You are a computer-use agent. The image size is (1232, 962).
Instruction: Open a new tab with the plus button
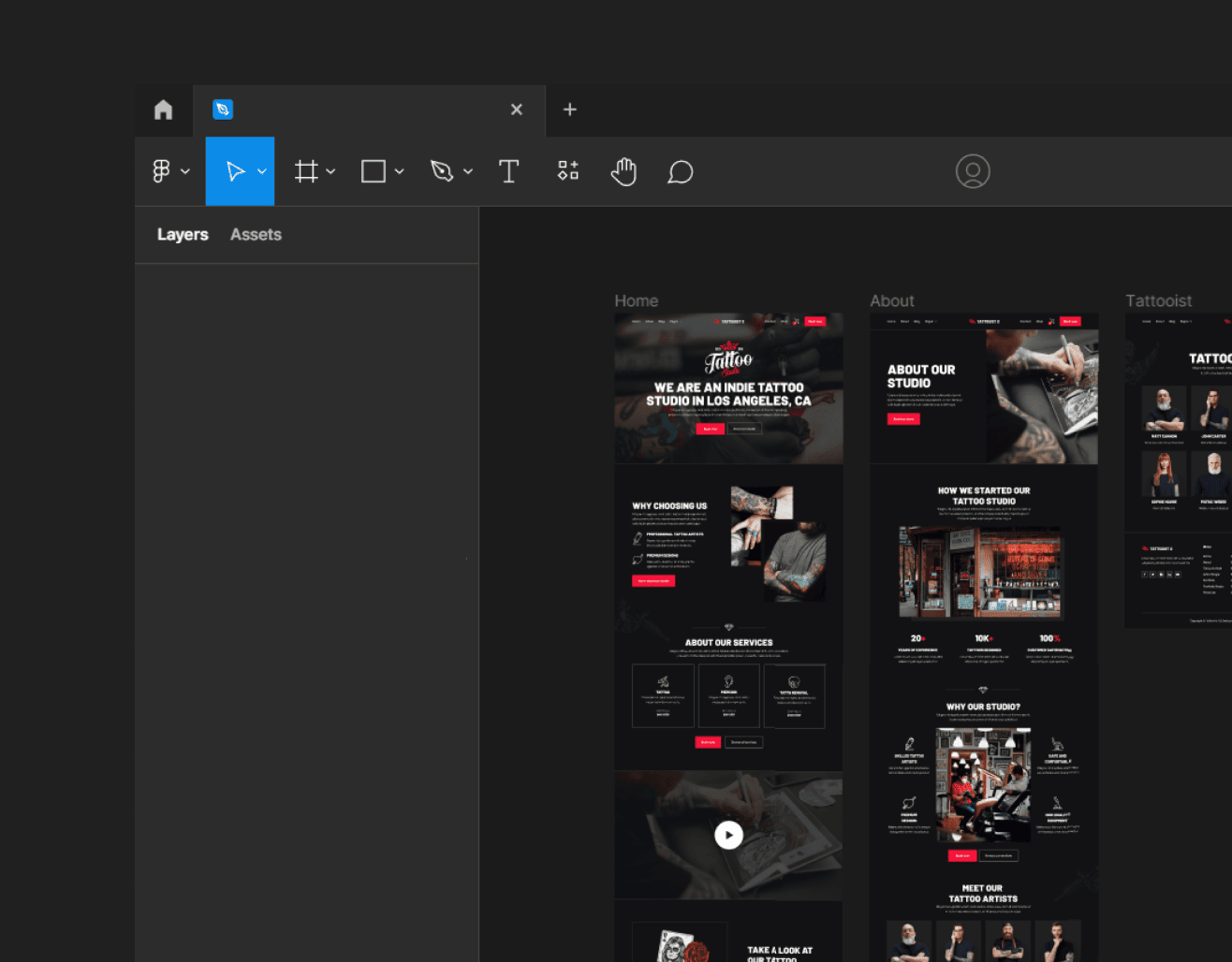pyautogui.click(x=569, y=109)
